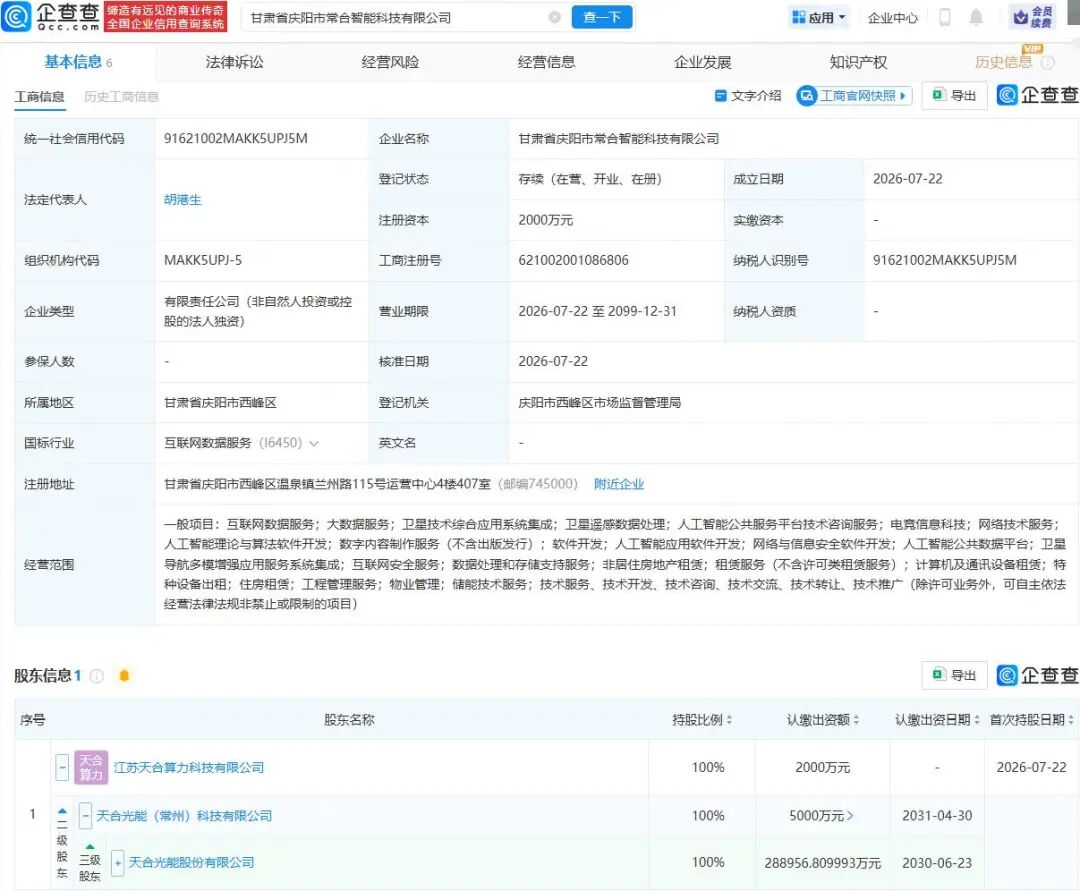1080x891 pixels.
Task: Open the VIP member renewal crown icon
Action: (x=1032, y=17)
